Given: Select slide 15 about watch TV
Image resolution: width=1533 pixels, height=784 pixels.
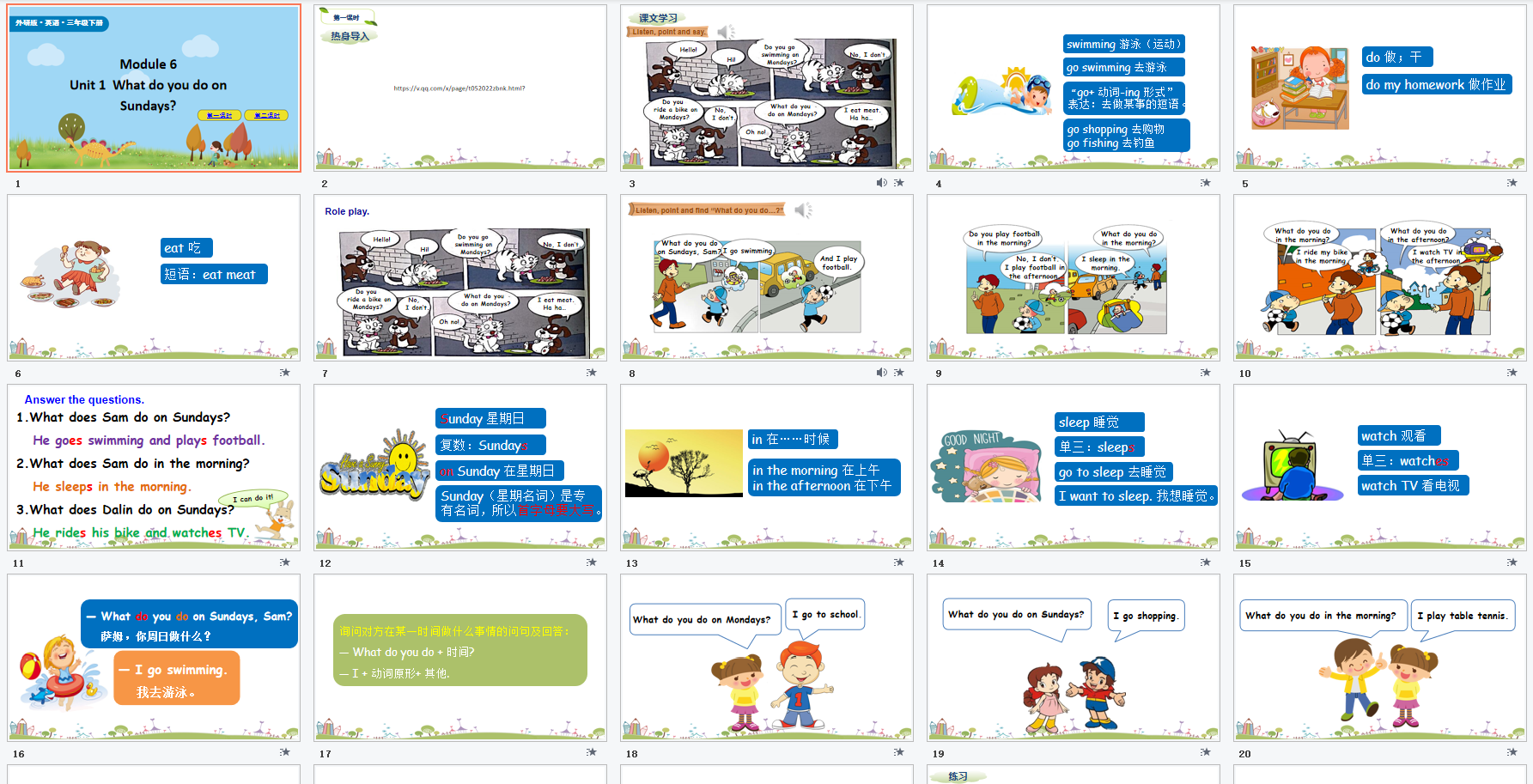Looking at the screenshot, I should [1380, 468].
